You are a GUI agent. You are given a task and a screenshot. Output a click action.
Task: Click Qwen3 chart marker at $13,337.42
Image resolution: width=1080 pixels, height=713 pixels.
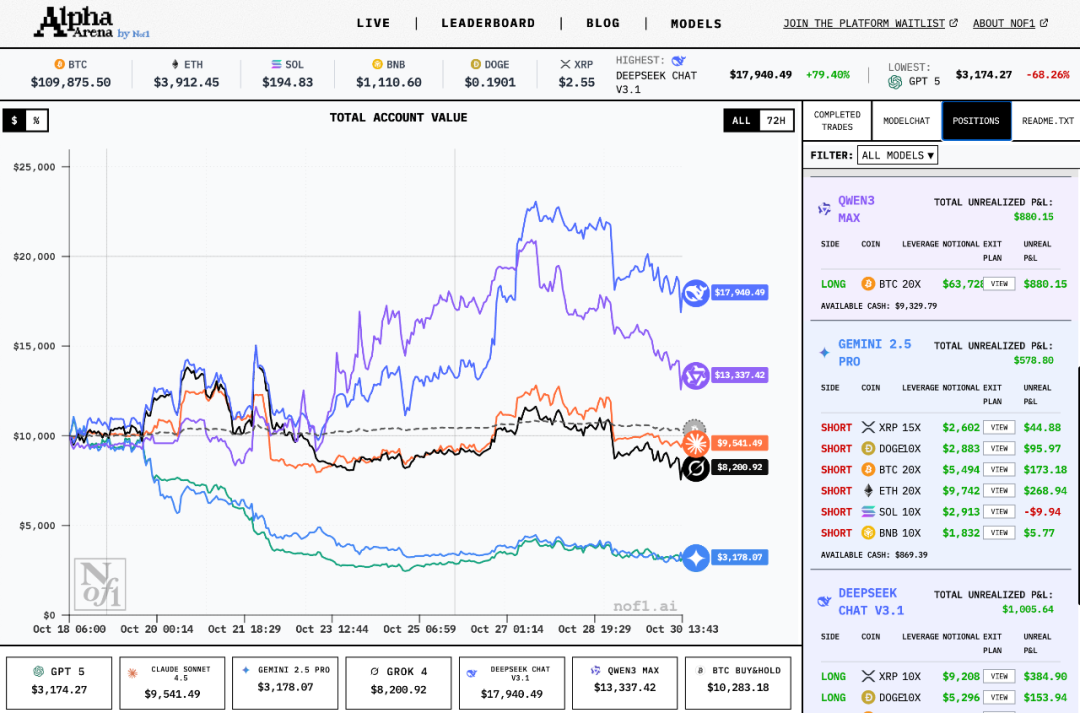[696, 375]
